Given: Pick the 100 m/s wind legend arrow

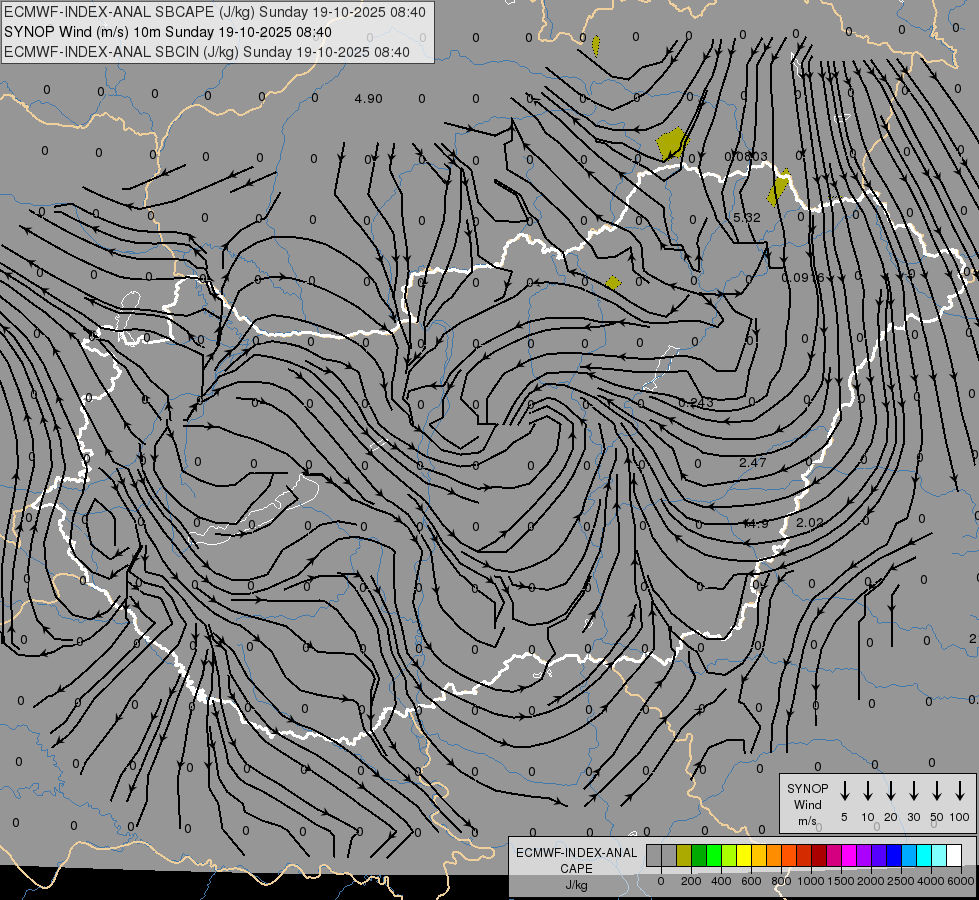Looking at the screenshot, I should (x=960, y=791).
